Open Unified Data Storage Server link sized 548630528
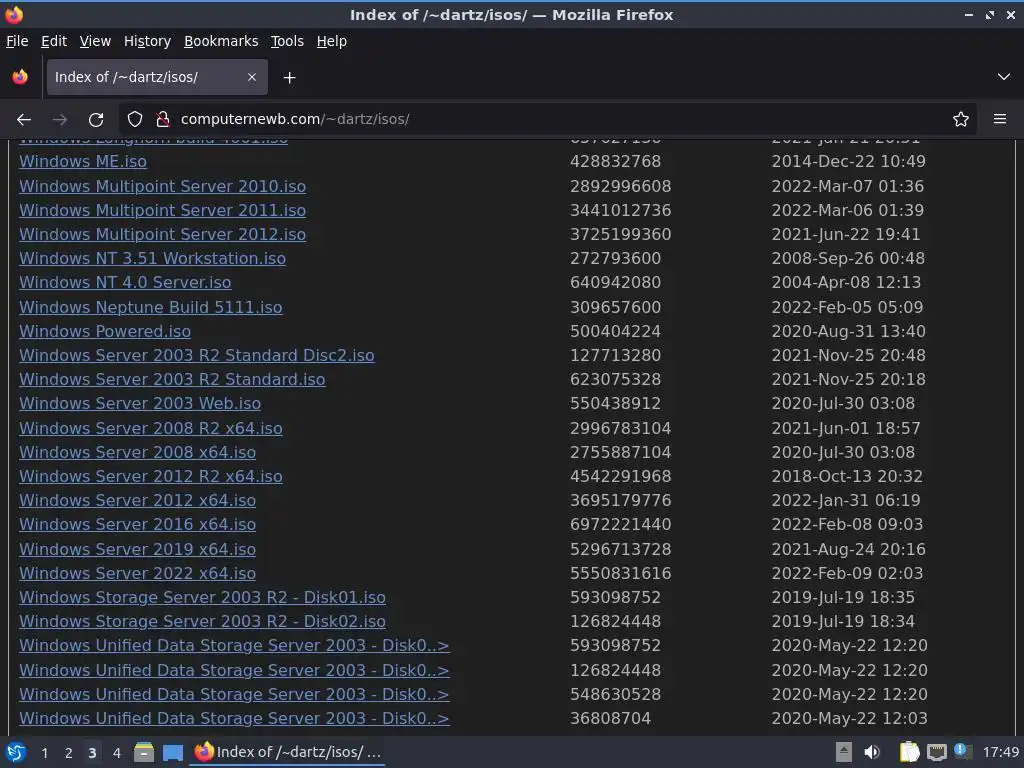This screenshot has width=1024, height=768. click(234, 695)
